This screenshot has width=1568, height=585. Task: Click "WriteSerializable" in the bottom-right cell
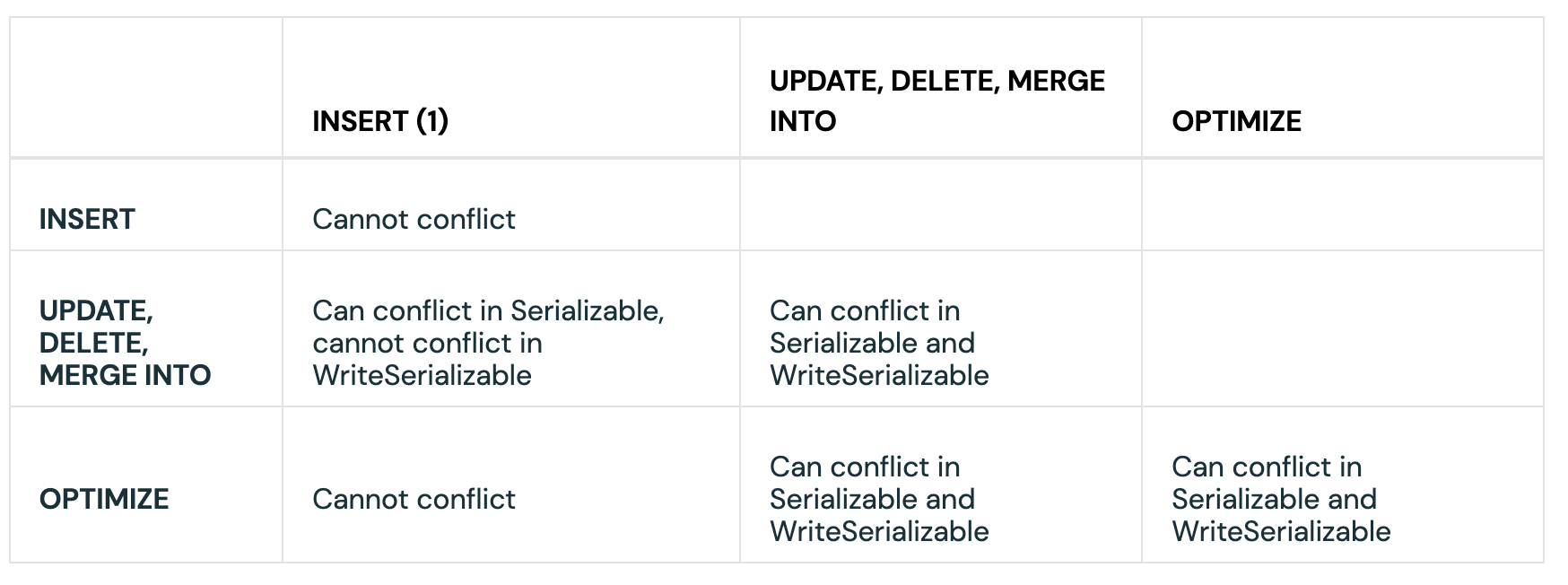1281,531
